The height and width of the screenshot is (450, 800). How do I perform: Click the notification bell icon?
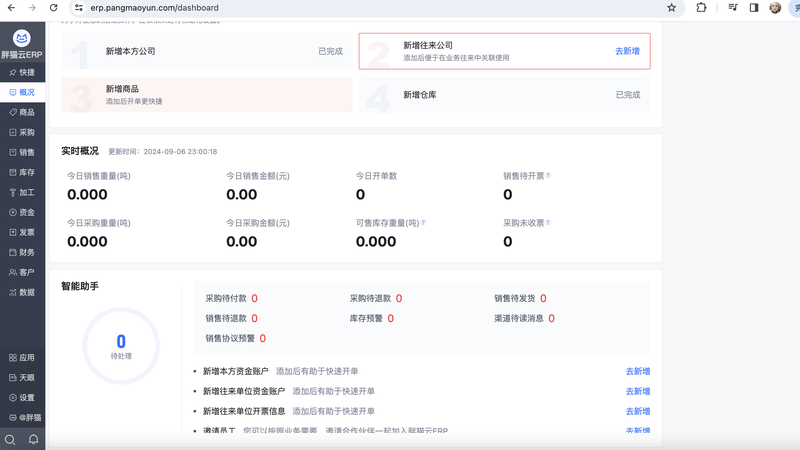point(33,439)
